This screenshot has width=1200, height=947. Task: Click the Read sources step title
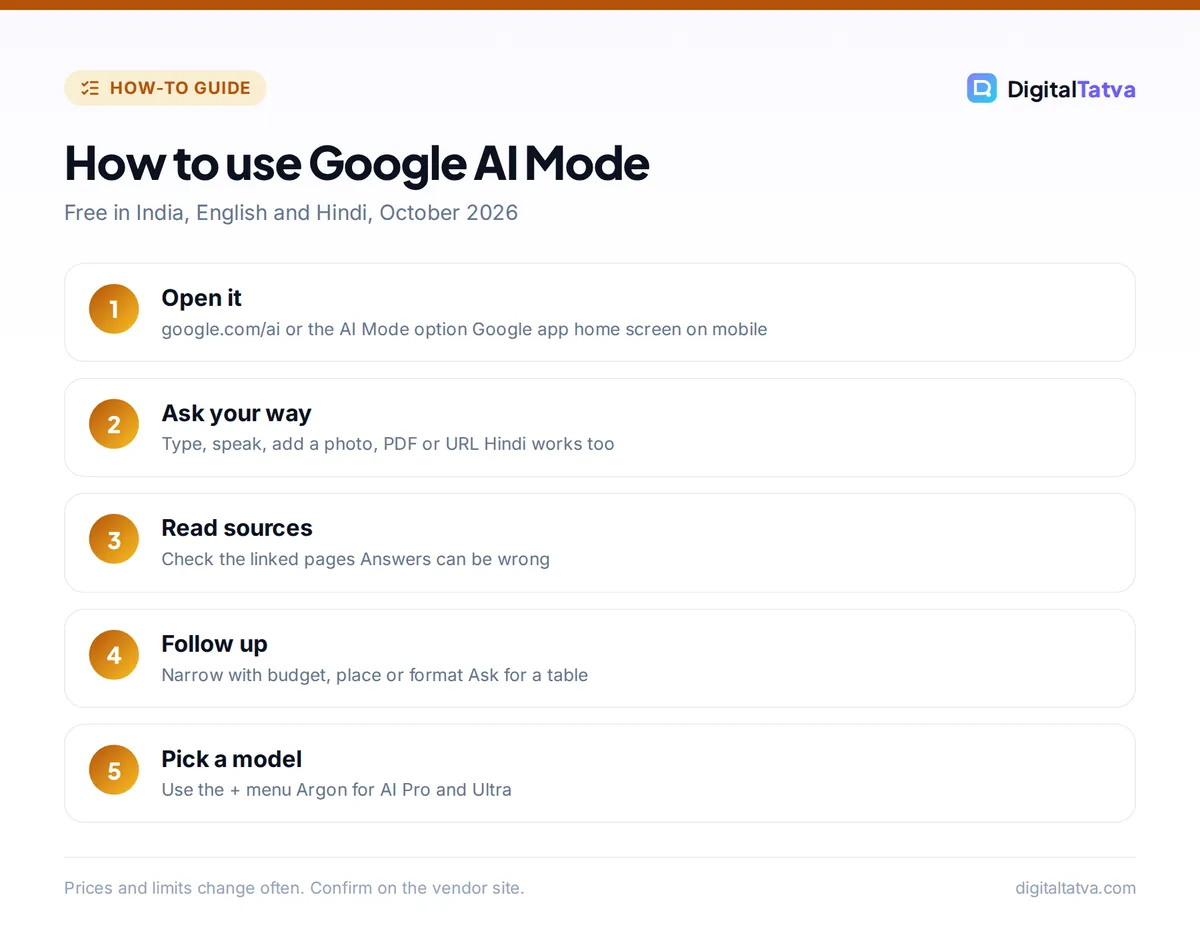click(x=237, y=528)
